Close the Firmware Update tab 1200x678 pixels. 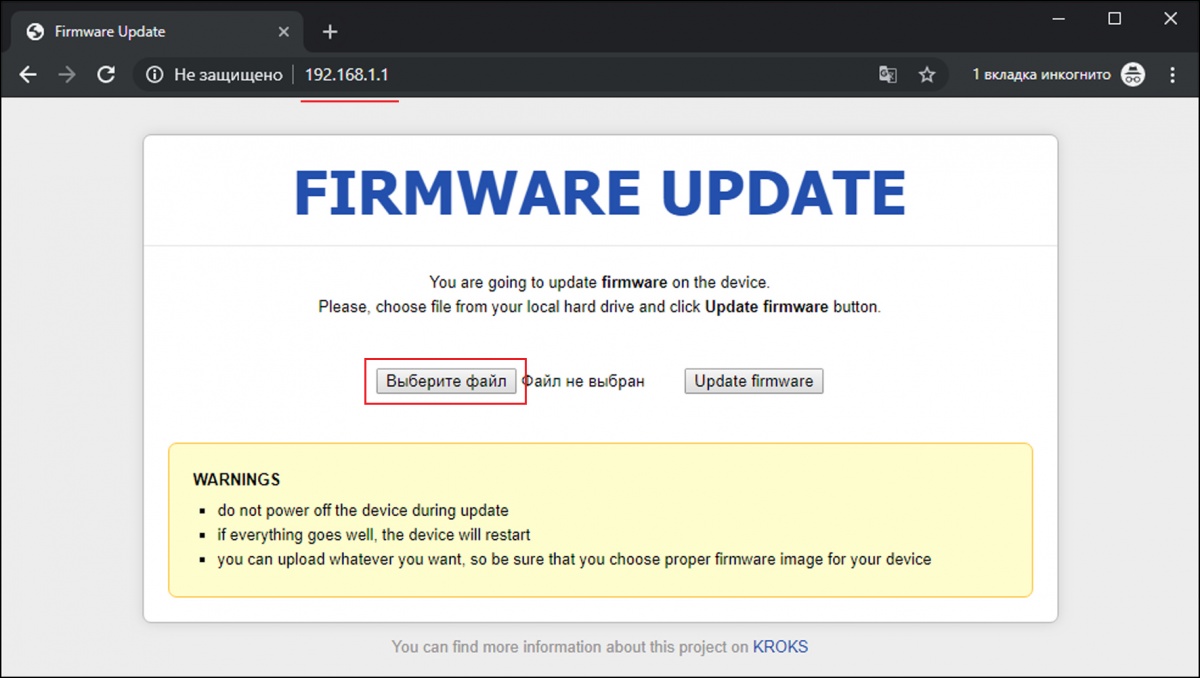pyautogui.click(x=284, y=32)
